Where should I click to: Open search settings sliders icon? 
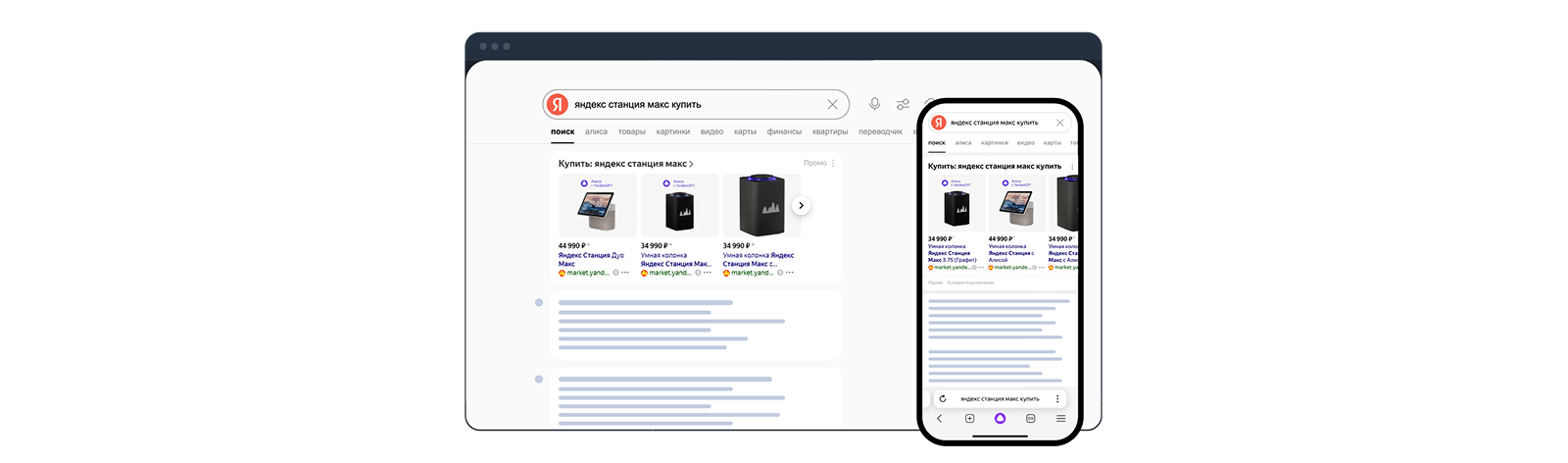tap(903, 104)
